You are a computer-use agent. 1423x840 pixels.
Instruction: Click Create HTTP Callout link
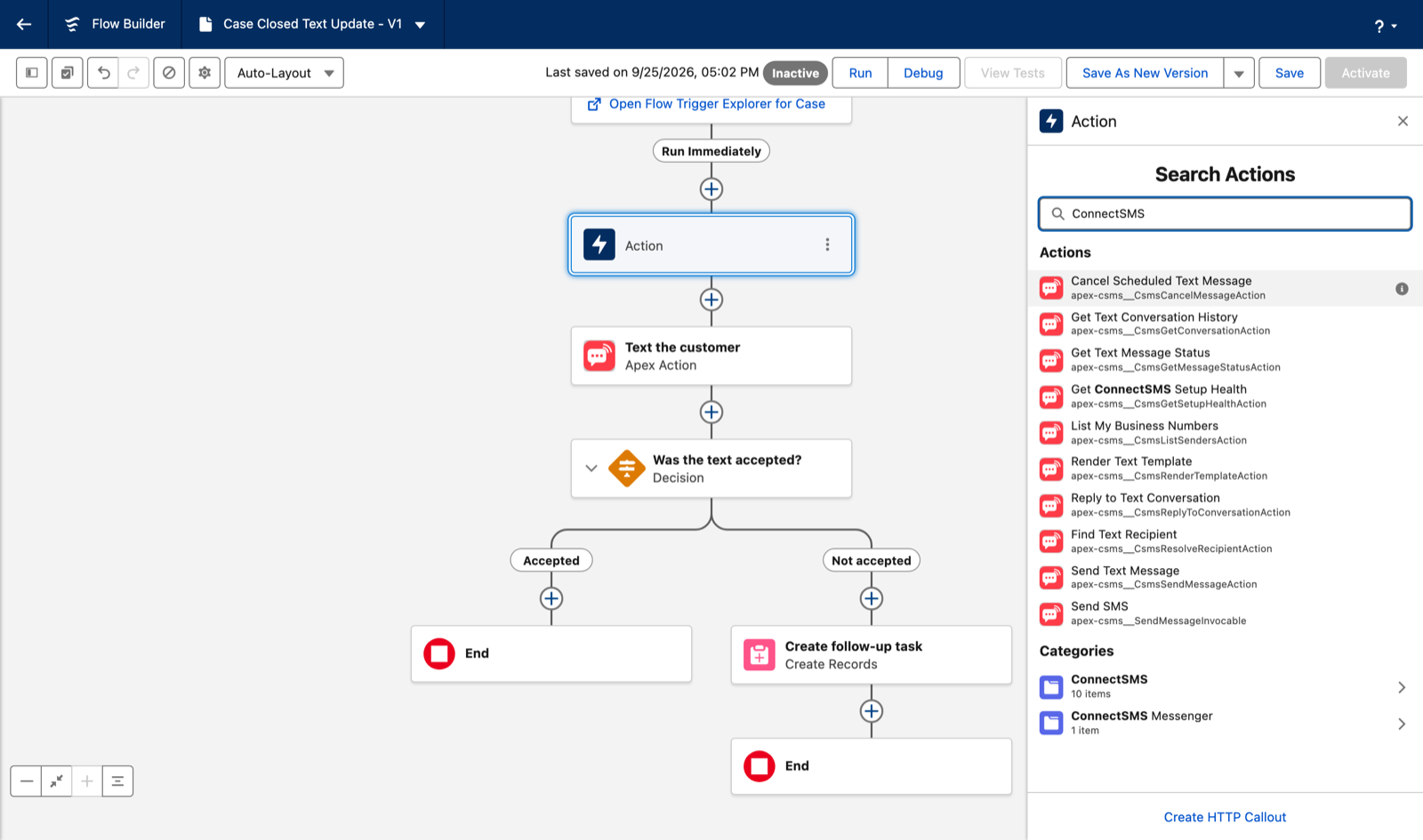tap(1225, 818)
